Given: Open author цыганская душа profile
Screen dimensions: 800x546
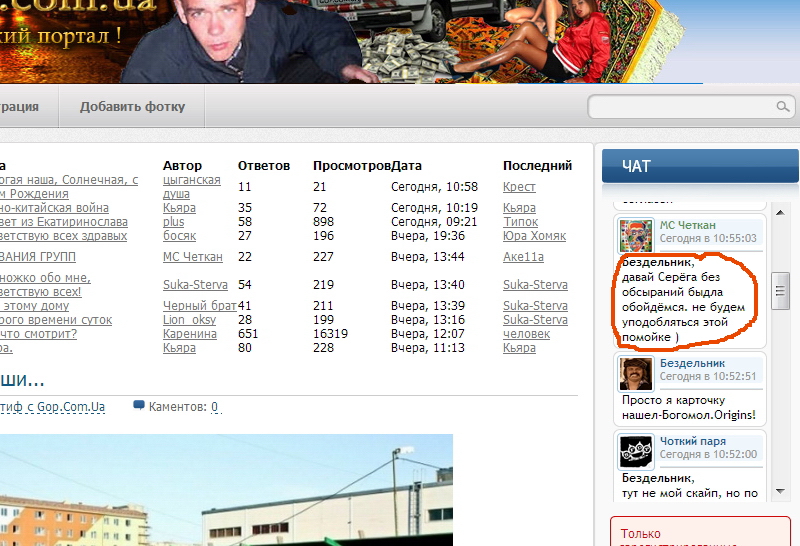Looking at the screenshot, I should tap(192, 187).
